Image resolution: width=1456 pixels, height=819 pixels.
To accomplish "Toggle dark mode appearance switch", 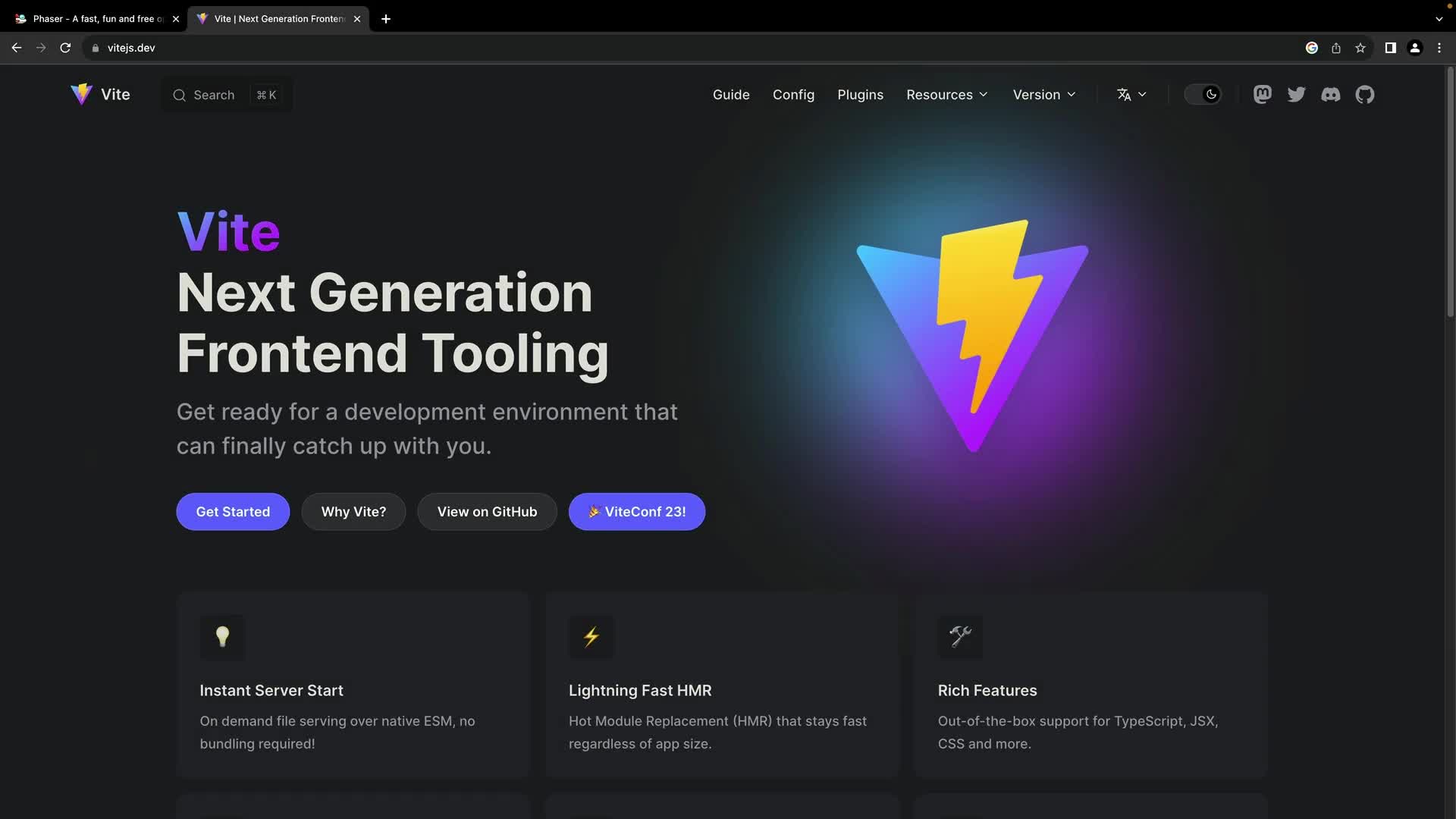I will coord(1203,94).
